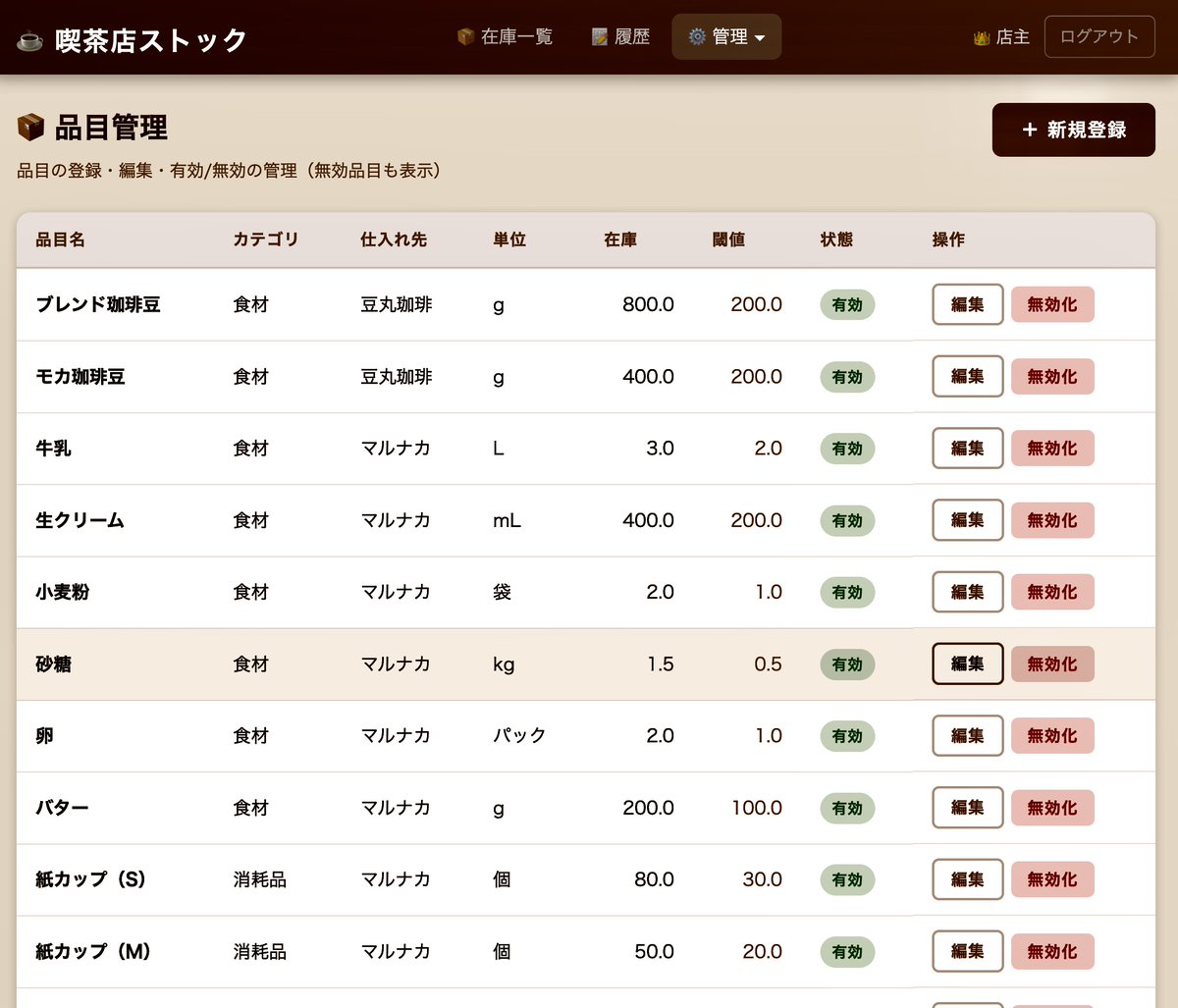Click the plus icon on 新規登録 button

[1029, 130]
